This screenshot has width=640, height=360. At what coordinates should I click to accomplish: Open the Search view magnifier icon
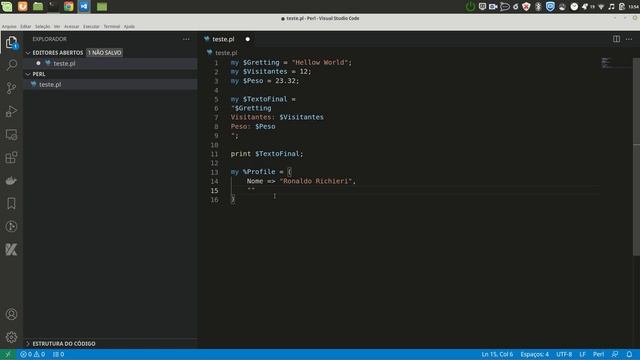pos(11,65)
